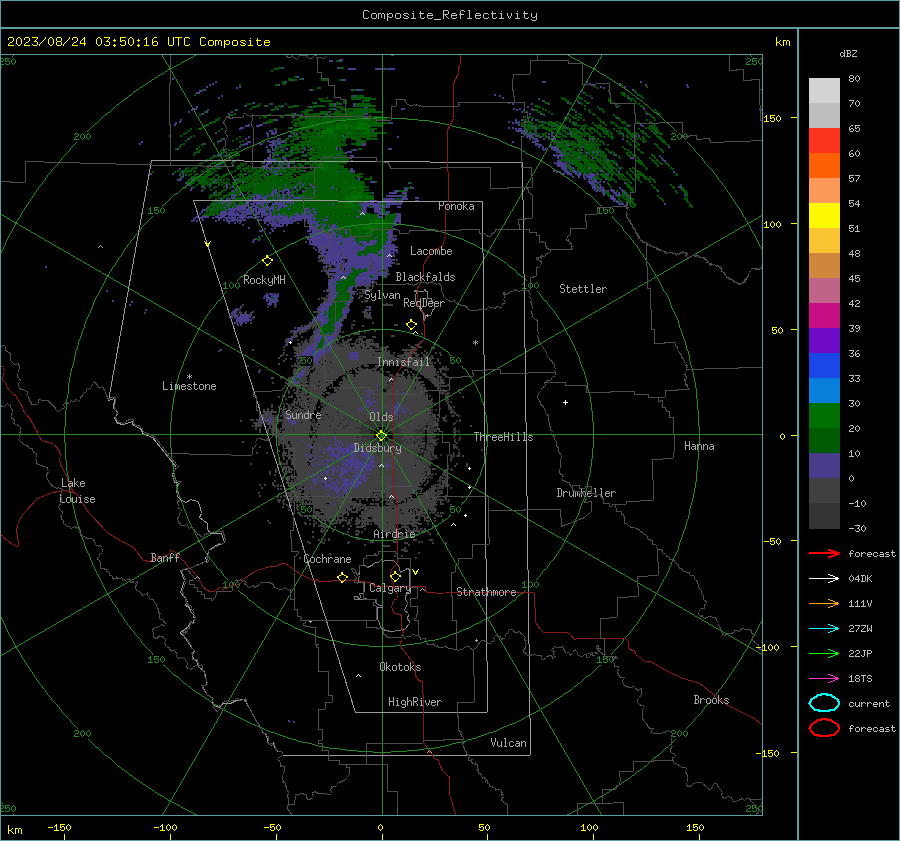
Task: Click the Sundre town label
Action: point(303,414)
